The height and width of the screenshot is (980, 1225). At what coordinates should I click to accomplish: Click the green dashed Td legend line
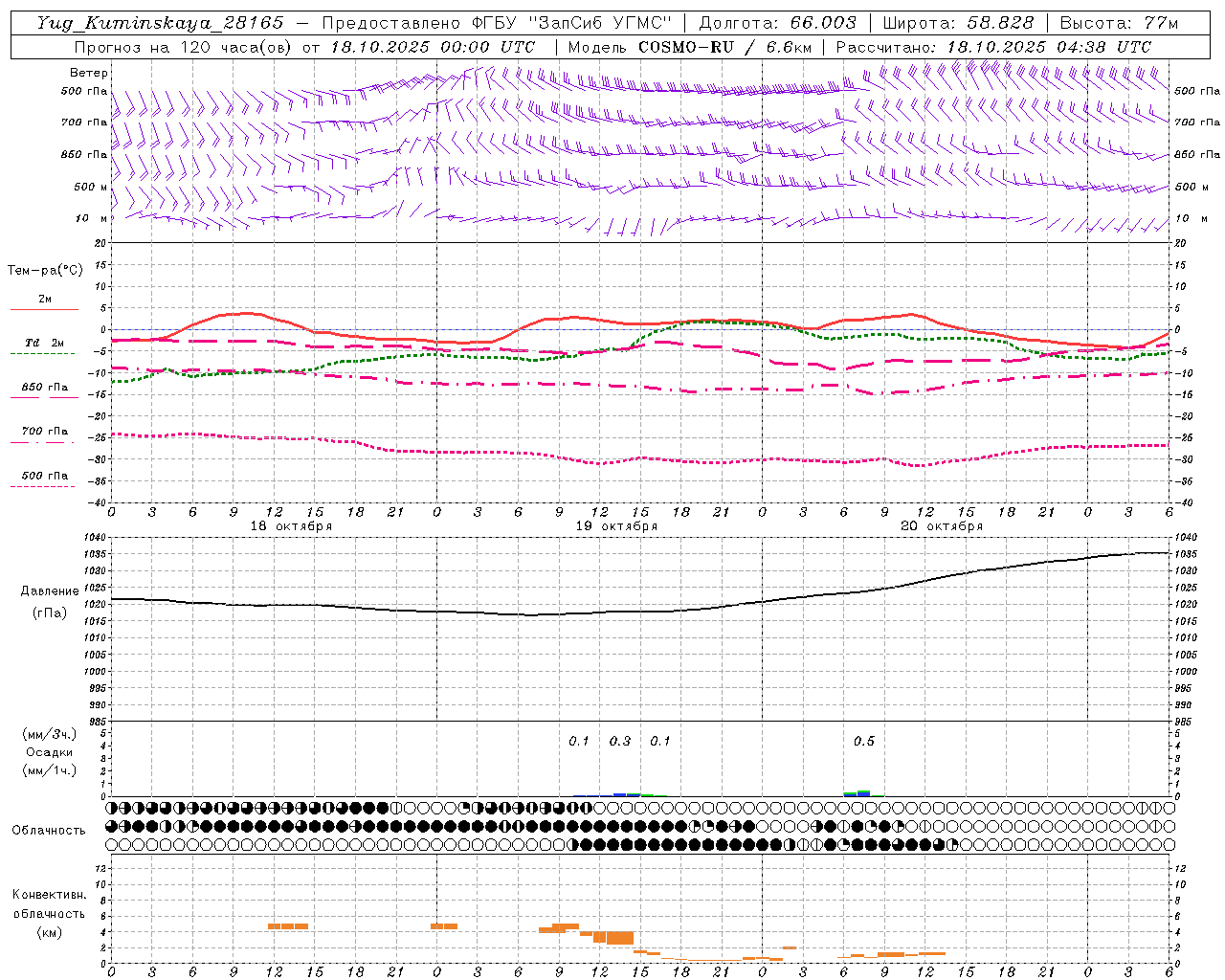42,354
